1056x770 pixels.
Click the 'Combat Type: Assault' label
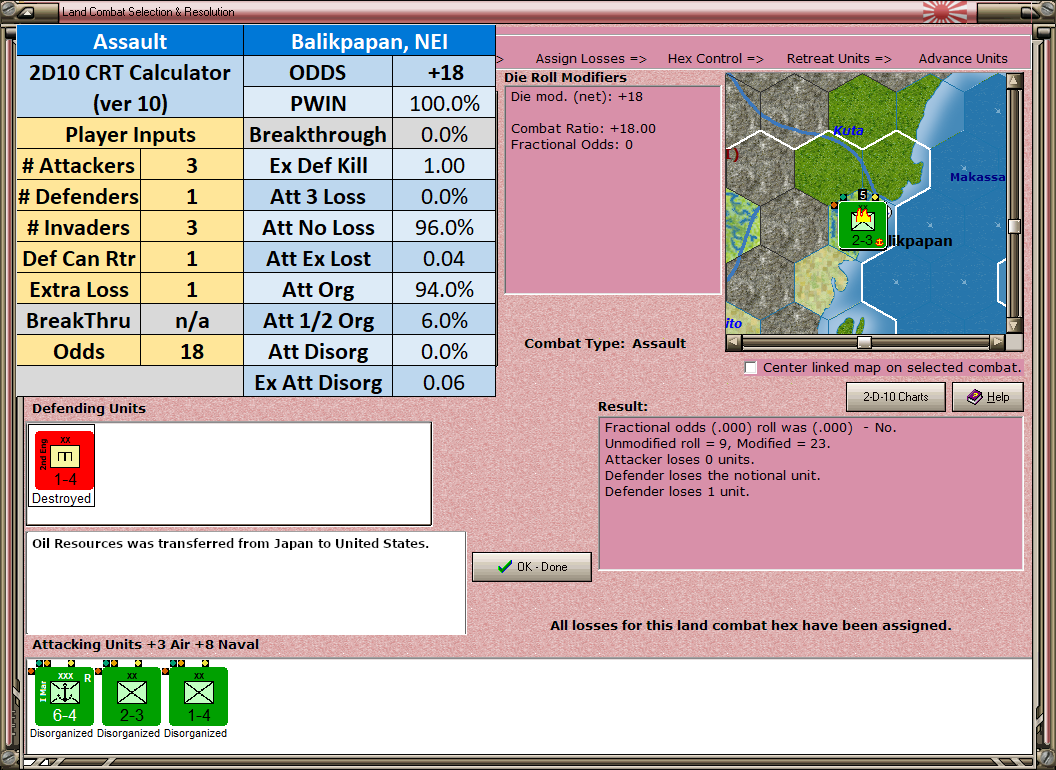pos(605,344)
